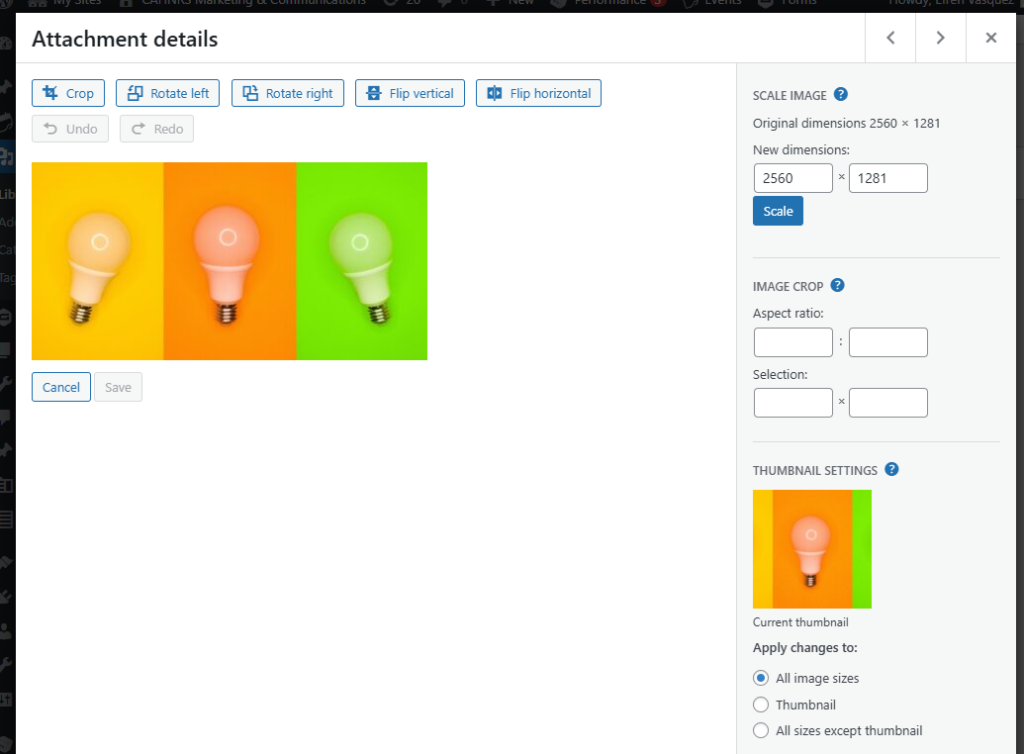The width and height of the screenshot is (1024, 754).
Task: Rotate the image left
Action: pyautogui.click(x=167, y=92)
